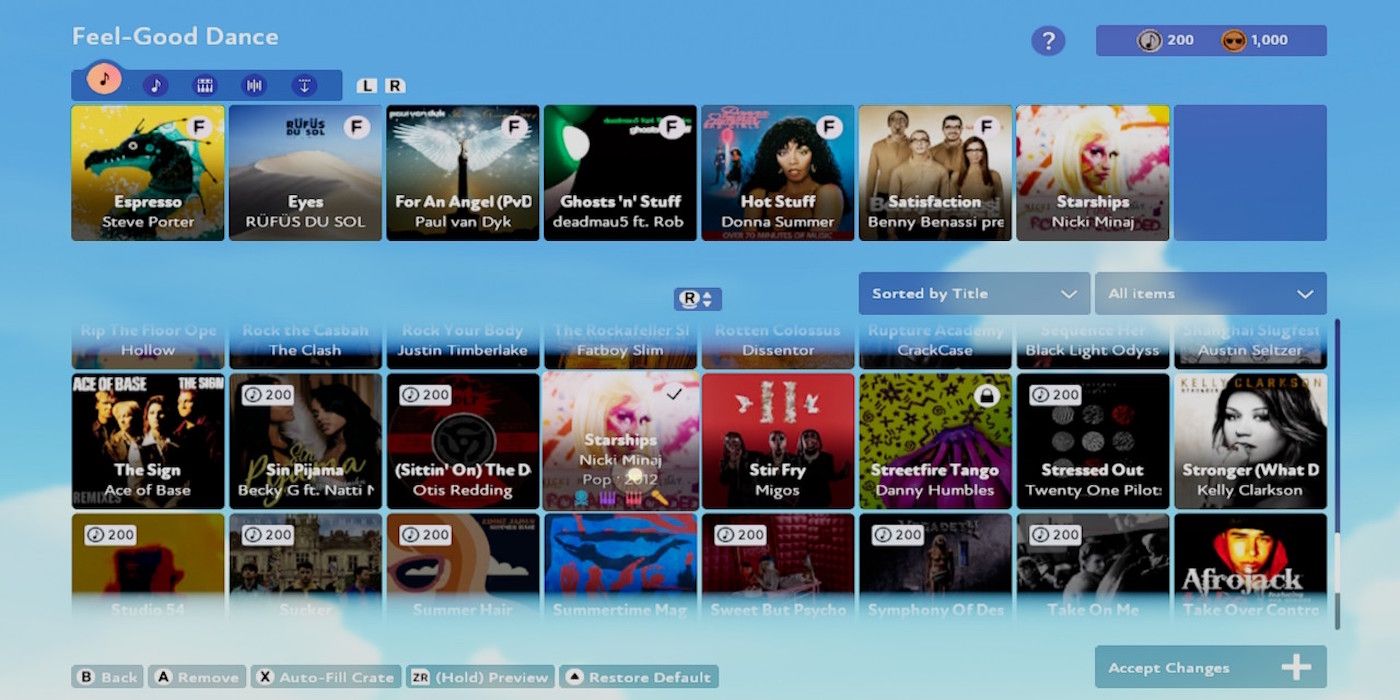The height and width of the screenshot is (700, 1400).
Task: Click the "Justin Timberlake" artist text
Action: pos(462,350)
